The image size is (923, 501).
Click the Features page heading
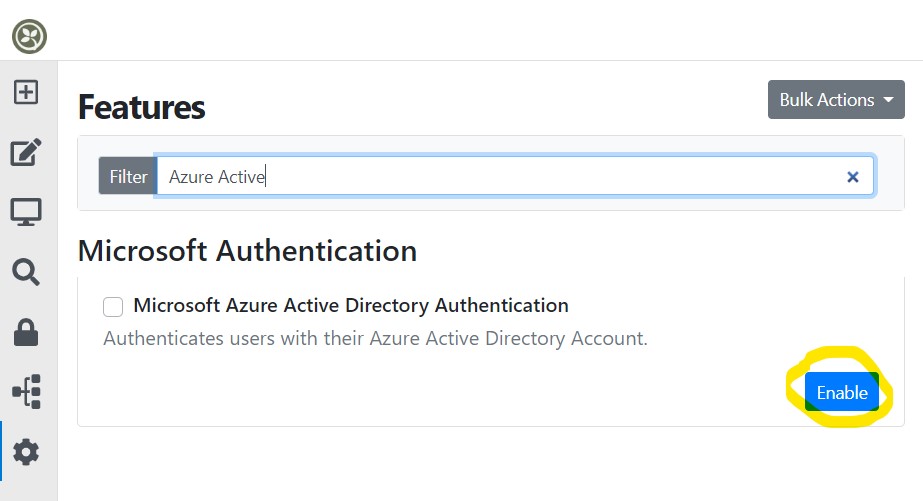[141, 107]
